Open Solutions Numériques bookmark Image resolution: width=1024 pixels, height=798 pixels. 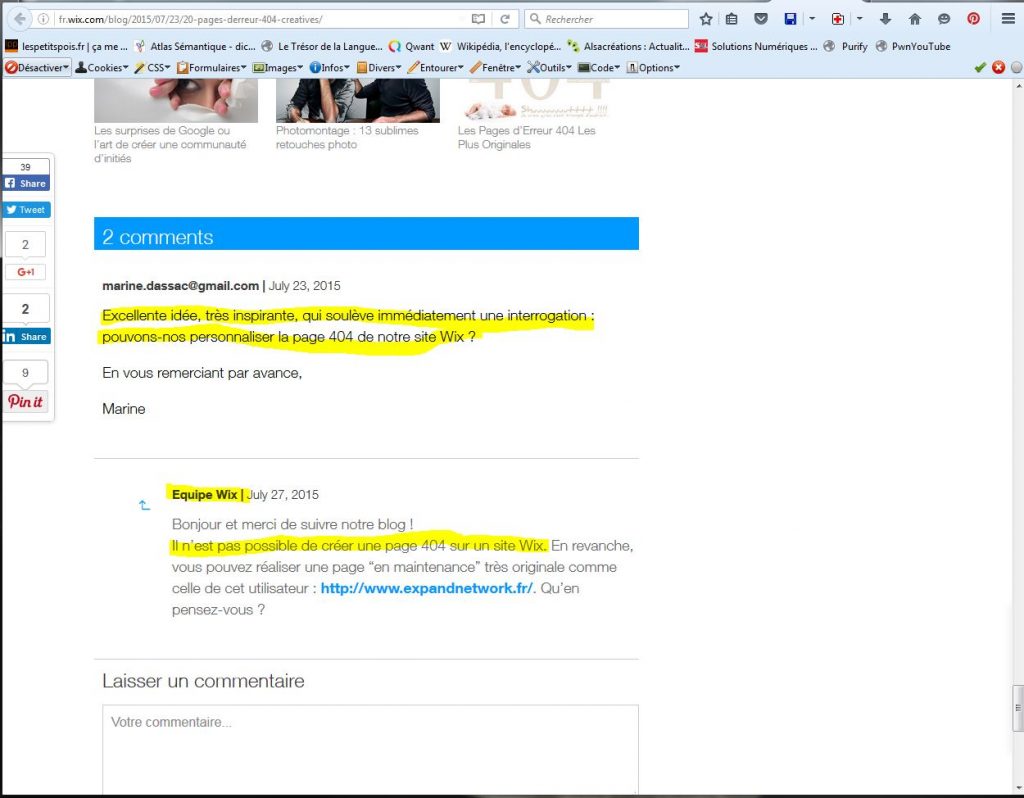[x=756, y=46]
